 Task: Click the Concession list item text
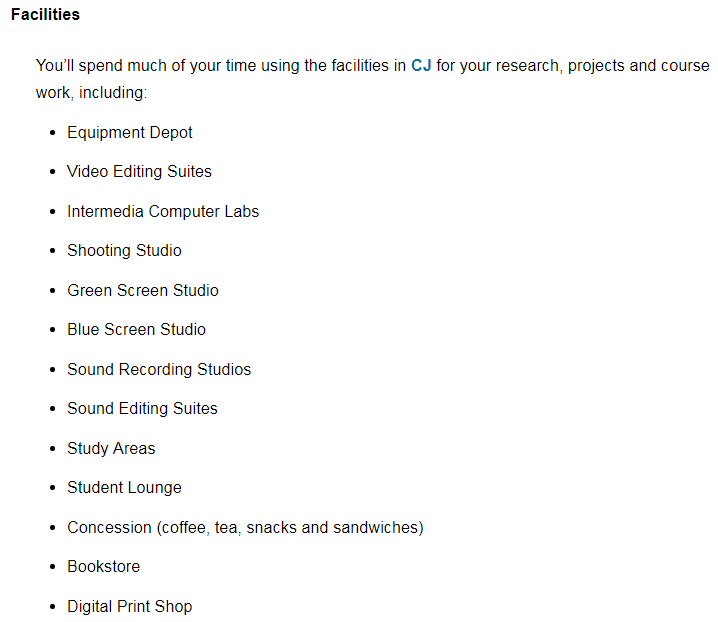[245, 527]
